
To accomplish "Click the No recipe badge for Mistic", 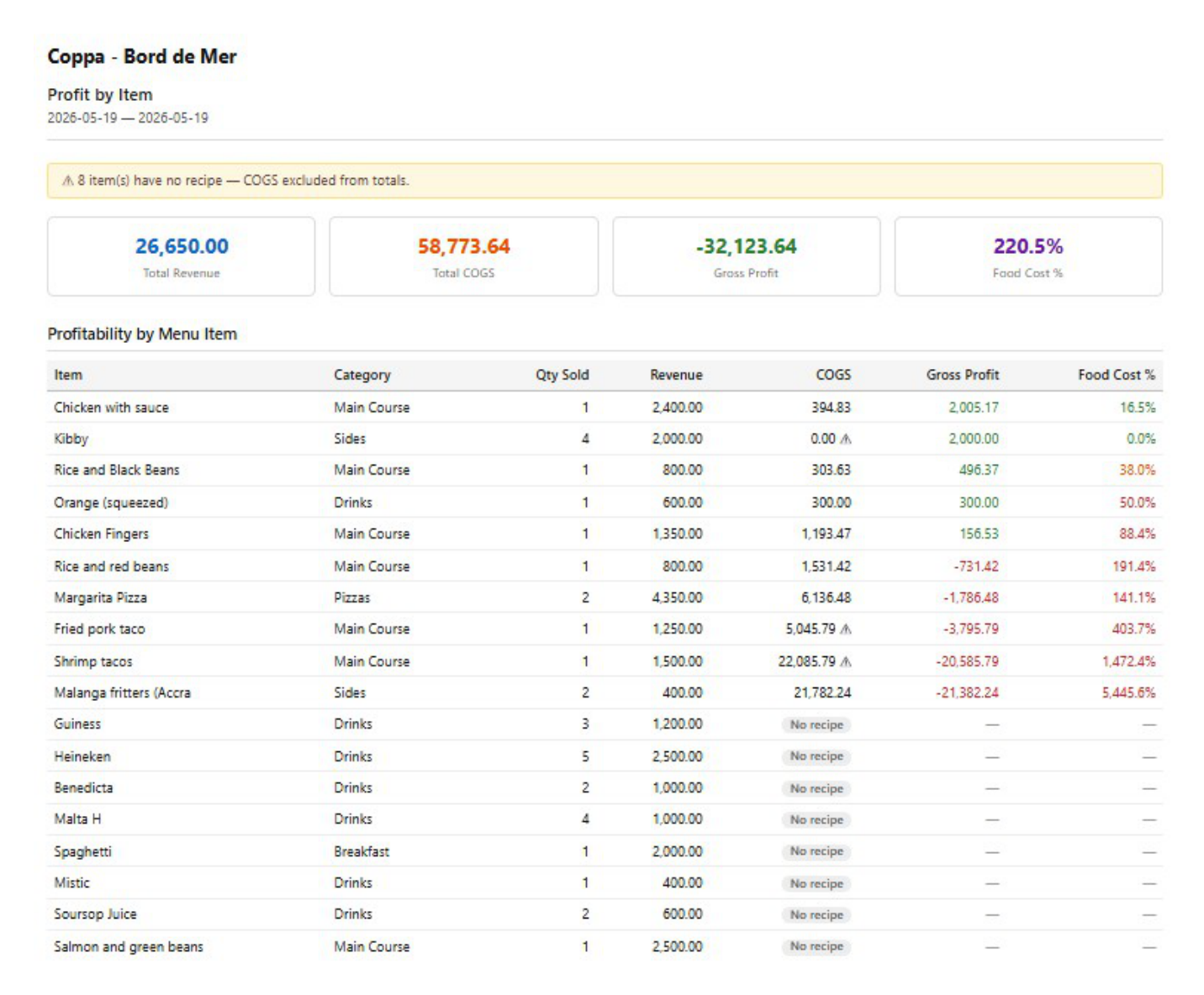I will click(x=816, y=883).
